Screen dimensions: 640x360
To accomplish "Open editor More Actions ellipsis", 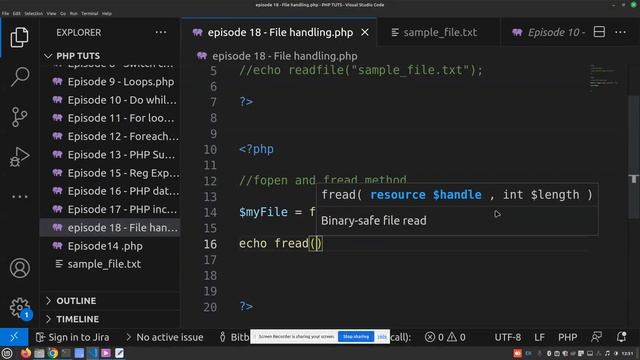I will (x=620, y=32).
